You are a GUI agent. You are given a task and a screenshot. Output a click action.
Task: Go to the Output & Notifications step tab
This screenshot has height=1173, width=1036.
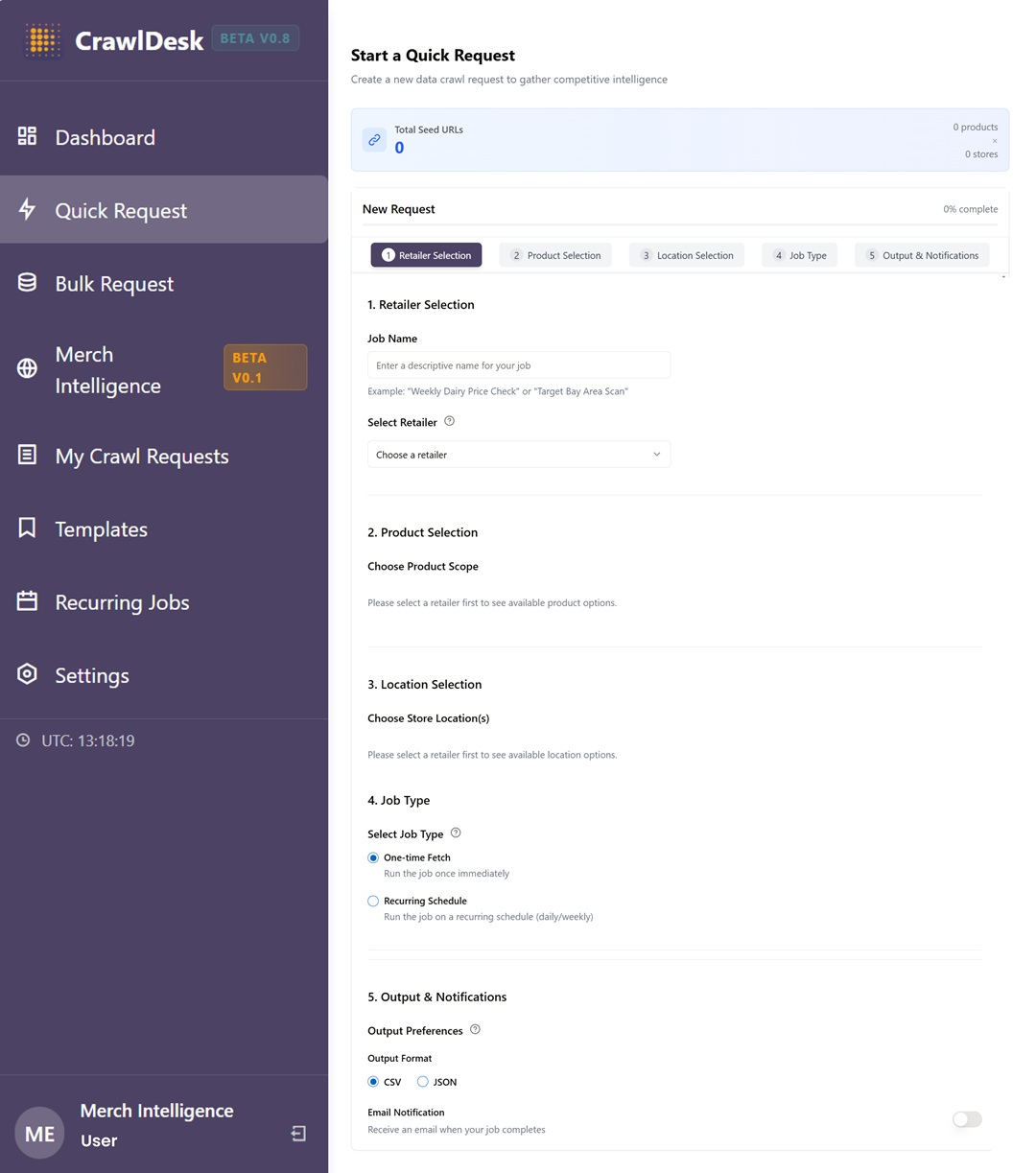[x=921, y=255]
